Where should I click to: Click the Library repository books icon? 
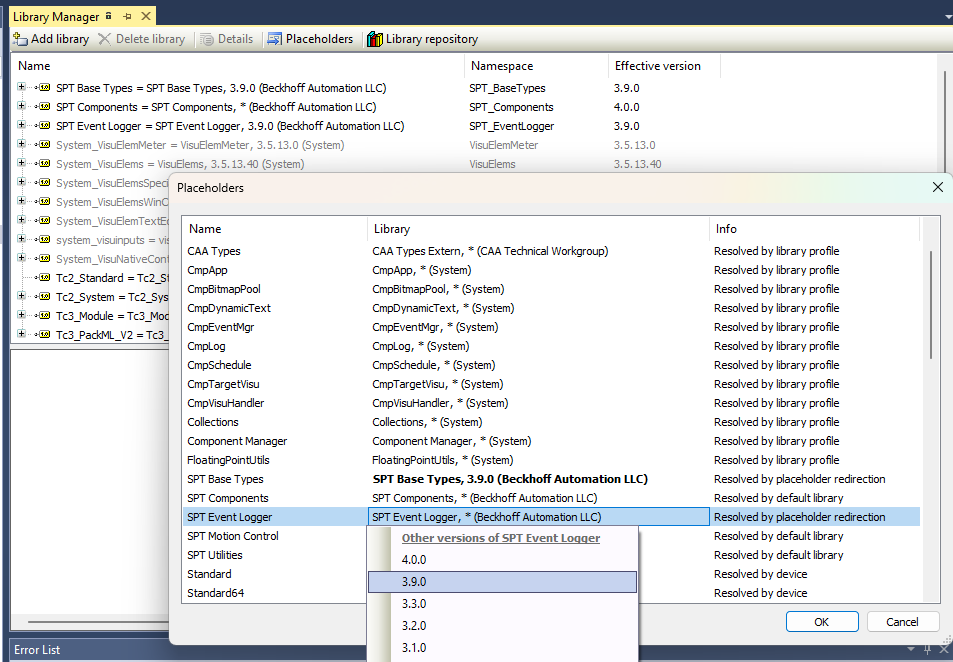click(374, 40)
